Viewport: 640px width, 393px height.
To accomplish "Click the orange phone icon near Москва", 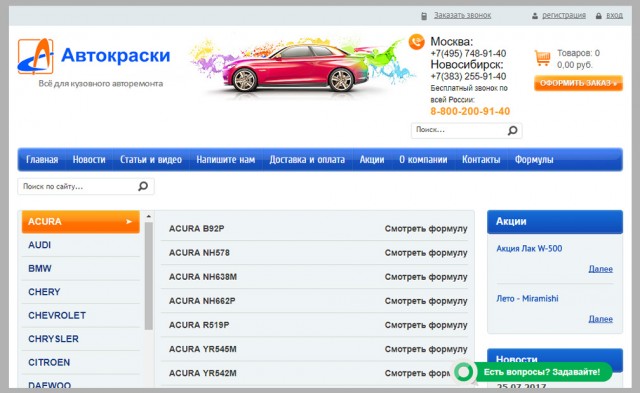I will (416, 42).
